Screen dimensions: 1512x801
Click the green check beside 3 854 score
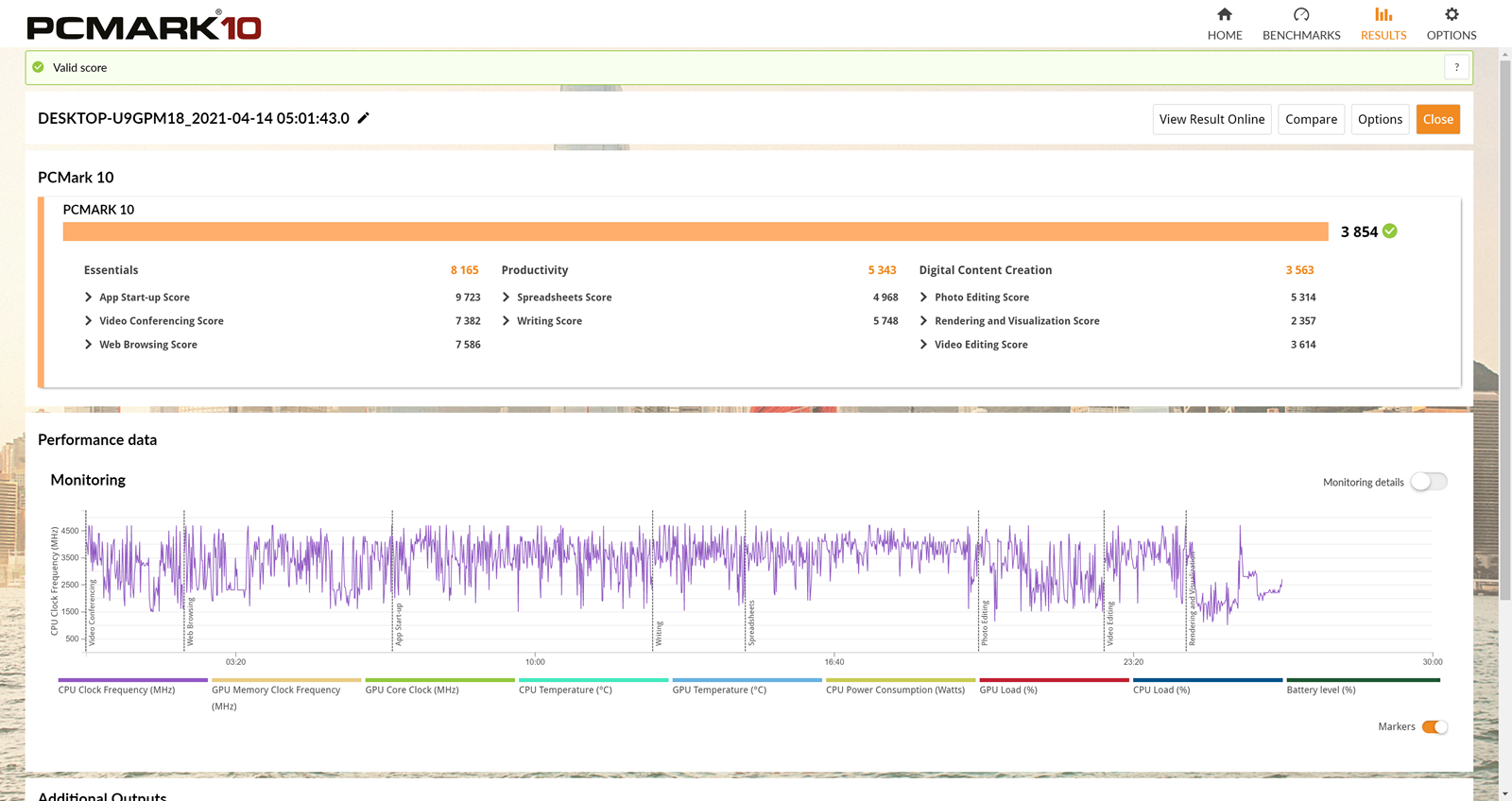click(1390, 231)
